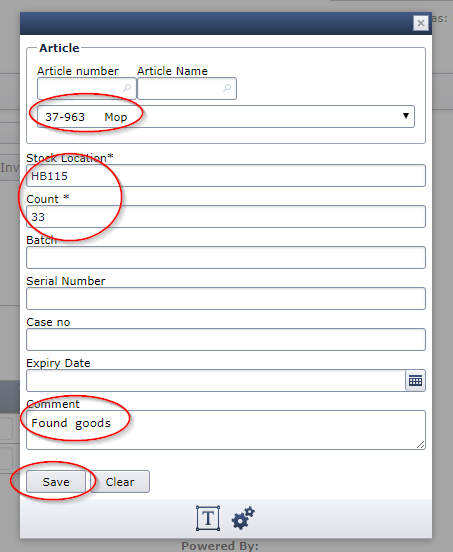Click the Comment textarea with Found goods
The height and width of the screenshot is (552, 453).
(x=226, y=430)
